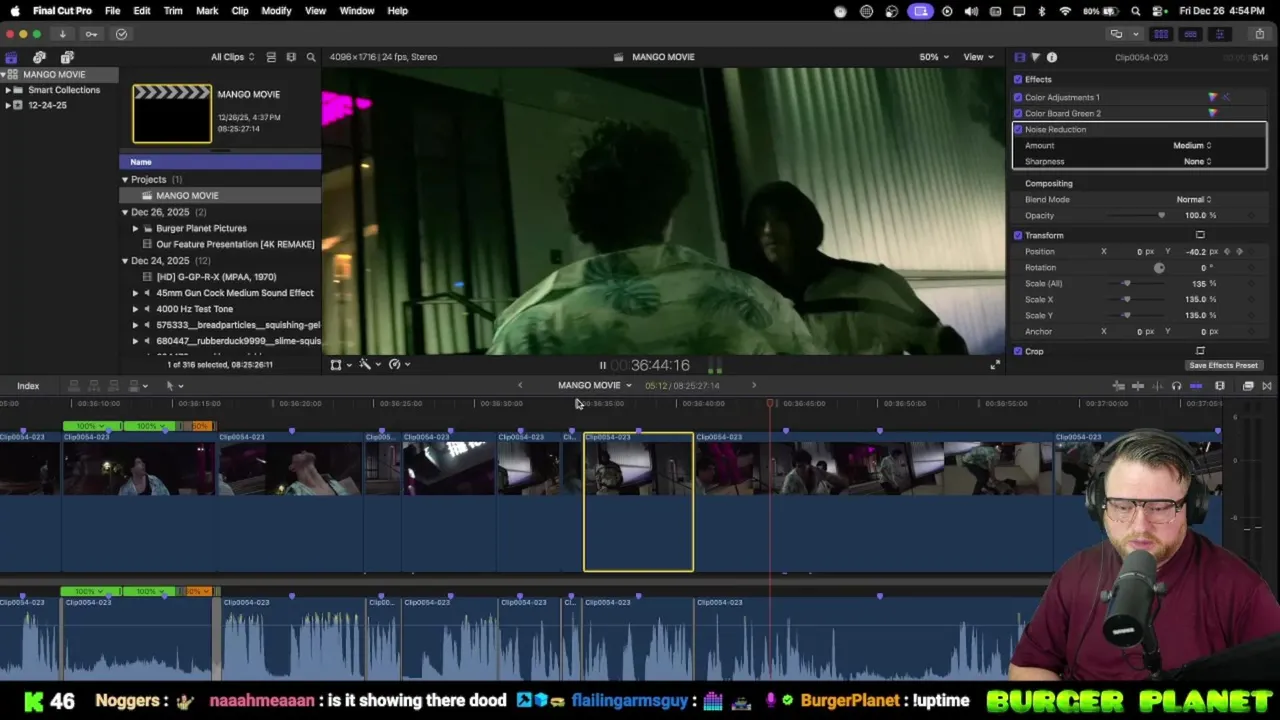1280x720 pixels.
Task: Show or hide the Timeline panel
Action: point(1190,34)
